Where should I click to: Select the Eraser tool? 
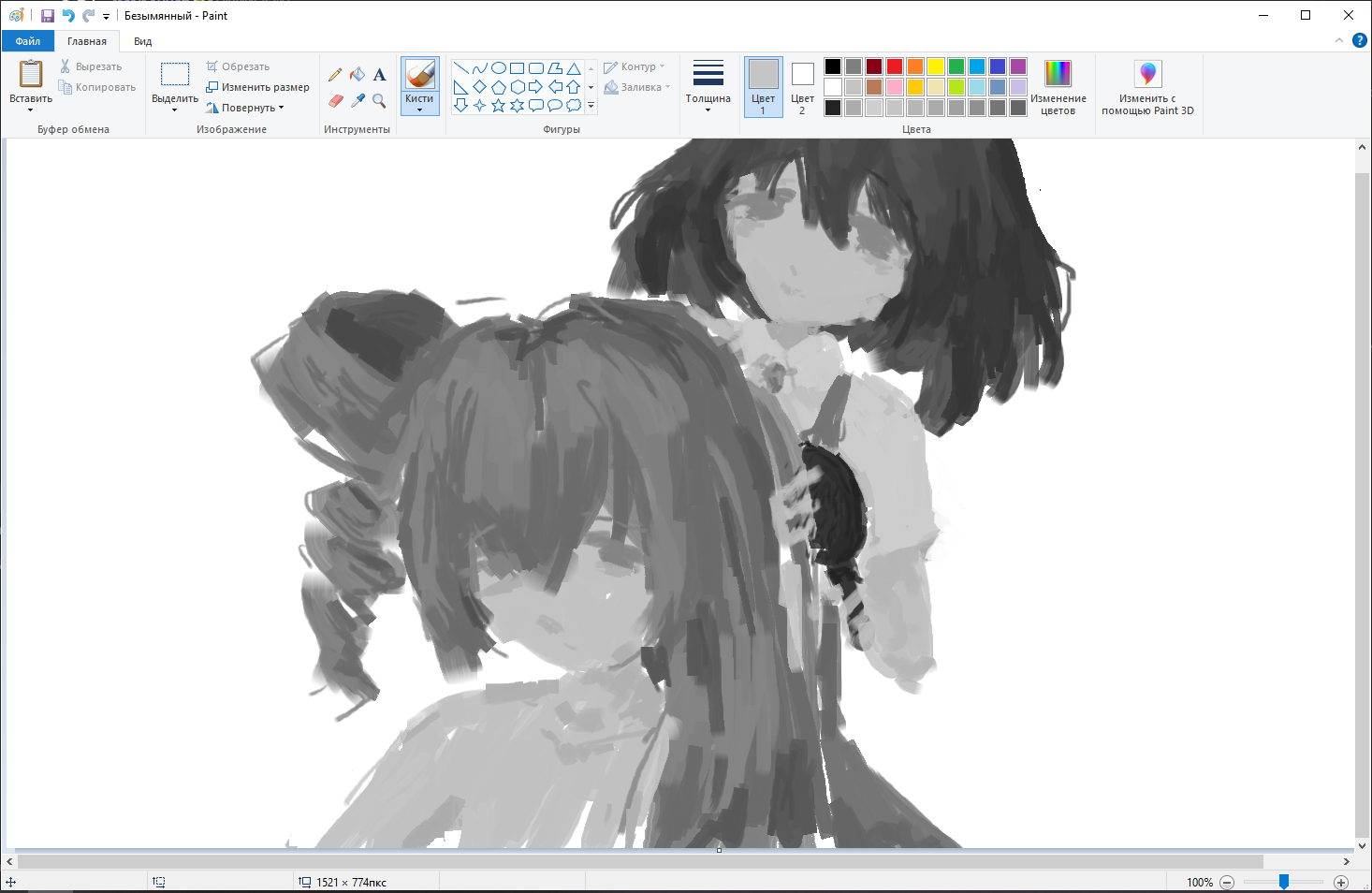pyautogui.click(x=335, y=100)
